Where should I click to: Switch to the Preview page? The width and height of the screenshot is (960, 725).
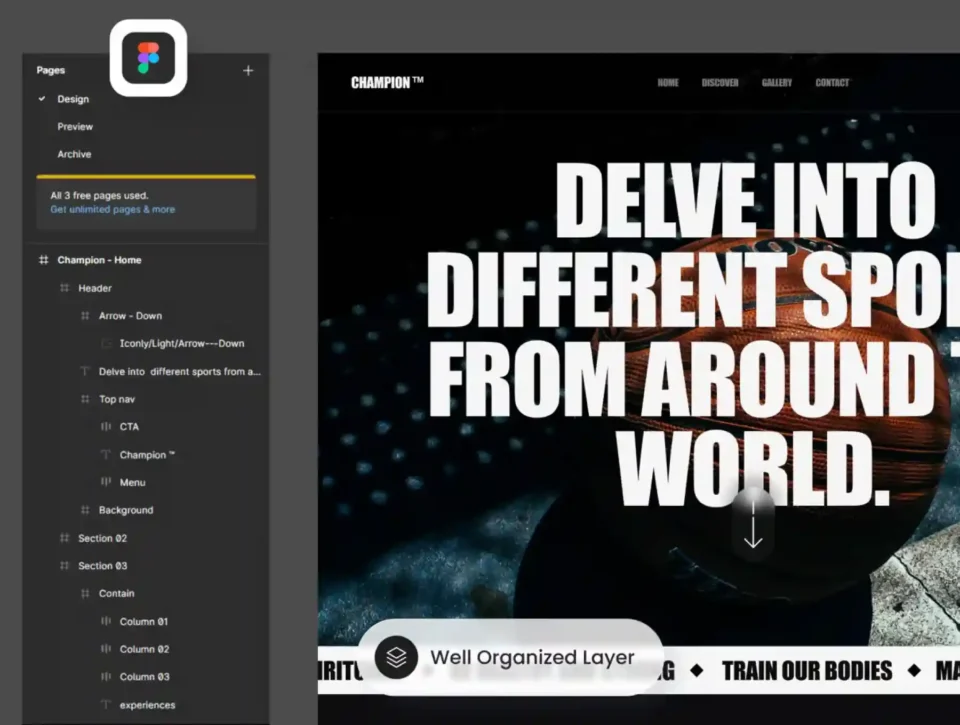pyautogui.click(x=75, y=127)
